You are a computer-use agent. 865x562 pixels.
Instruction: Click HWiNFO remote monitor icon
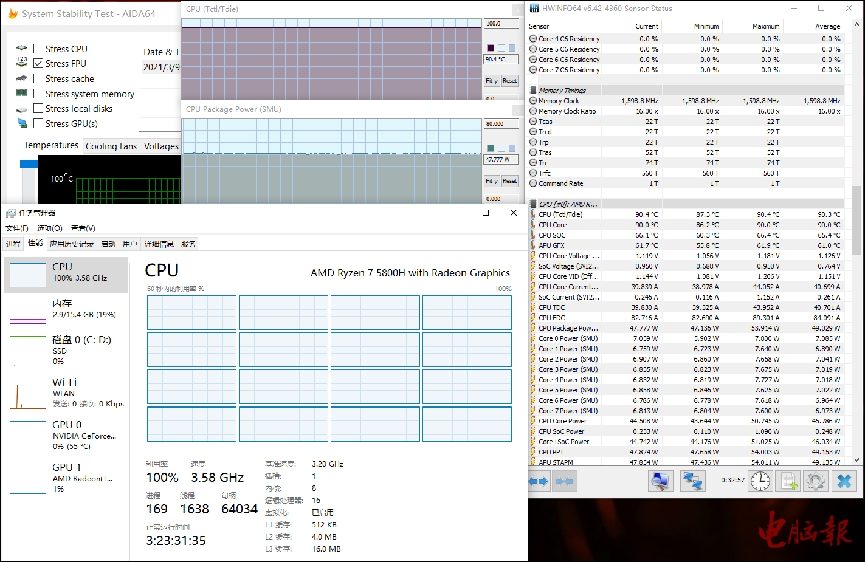tap(692, 482)
